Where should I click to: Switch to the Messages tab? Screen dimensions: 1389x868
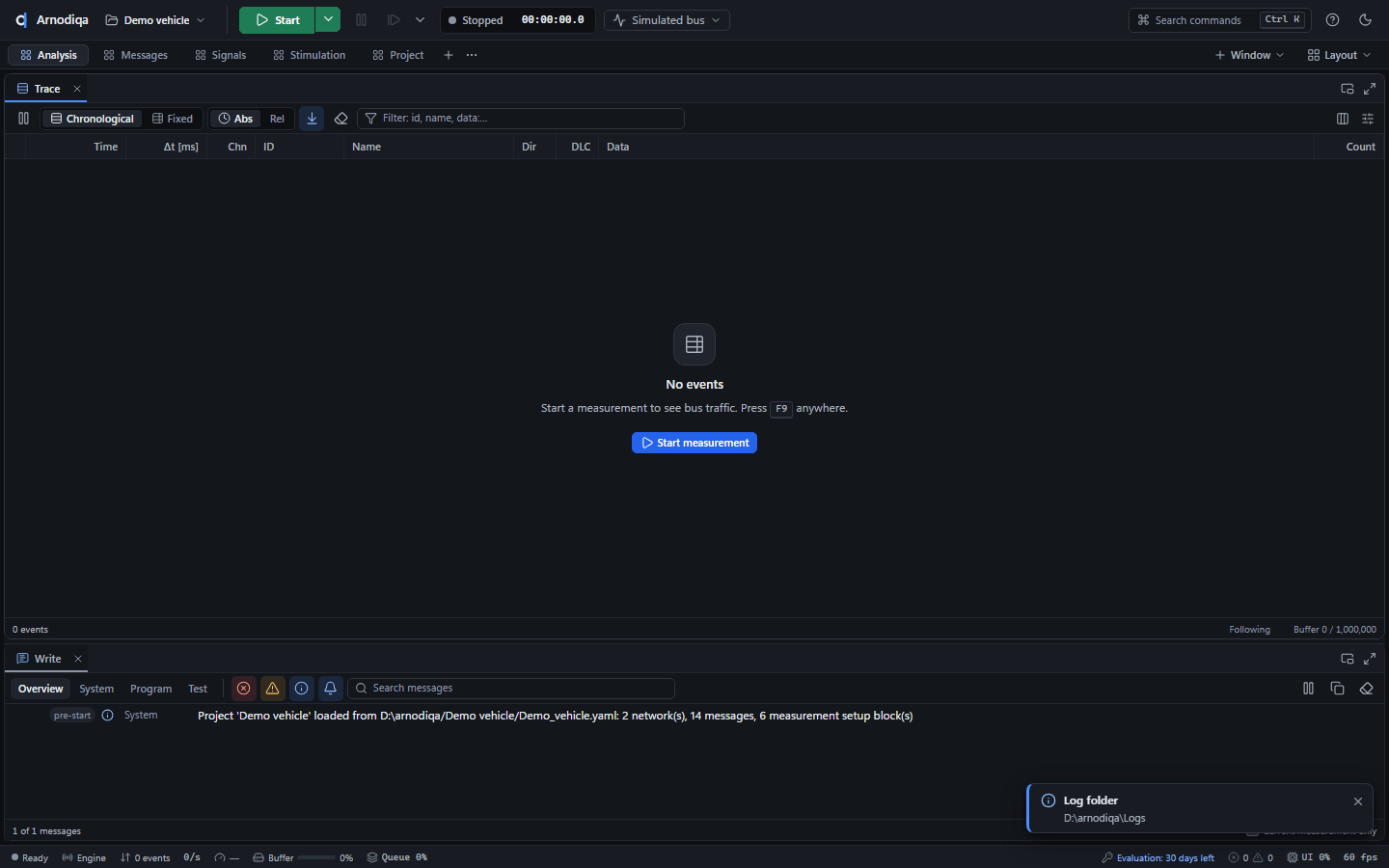pos(136,55)
